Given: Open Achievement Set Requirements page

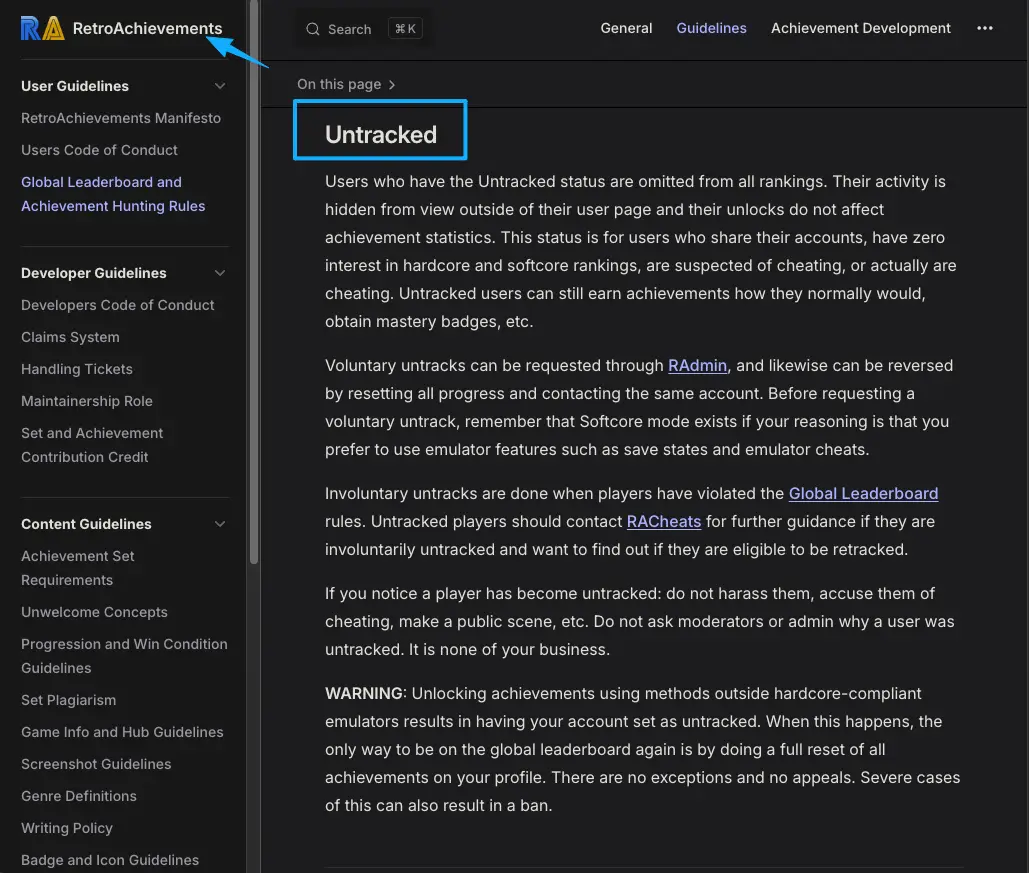Looking at the screenshot, I should click(x=77, y=568).
